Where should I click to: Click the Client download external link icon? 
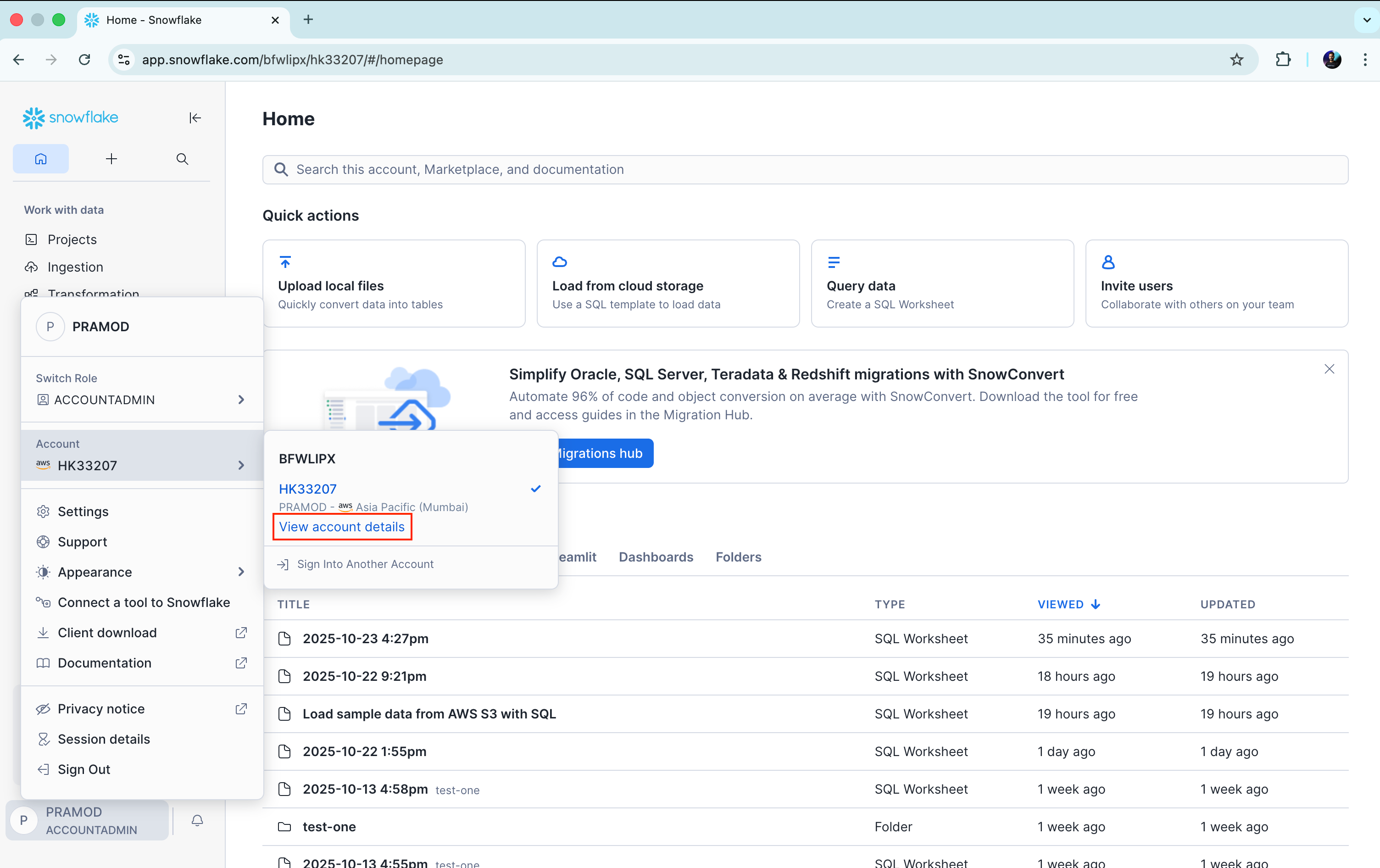pyautogui.click(x=241, y=633)
